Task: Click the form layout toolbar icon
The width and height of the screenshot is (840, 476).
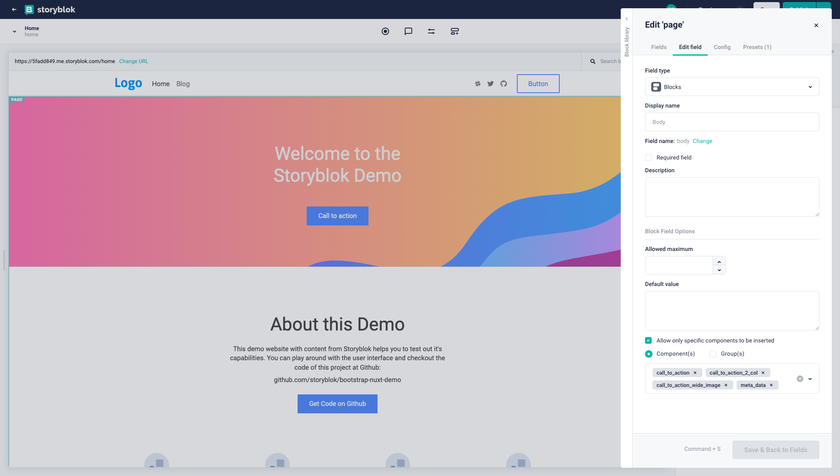Action: 454,31
